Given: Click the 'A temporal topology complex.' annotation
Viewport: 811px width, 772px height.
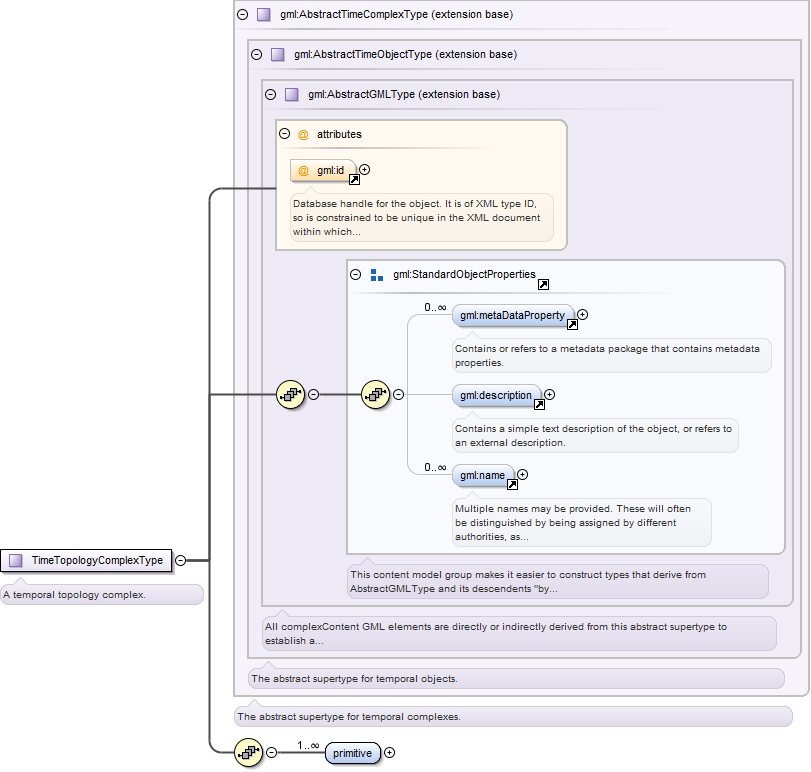Looking at the screenshot, I should (x=102, y=595).
